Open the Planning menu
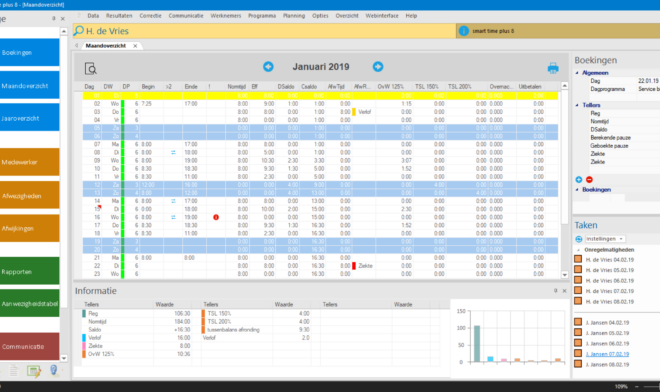 coord(294,16)
